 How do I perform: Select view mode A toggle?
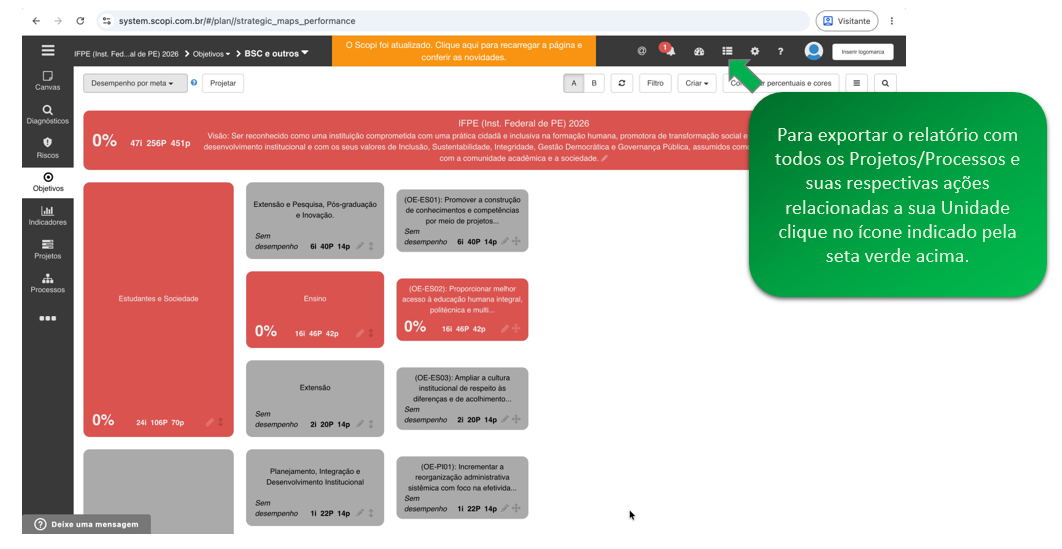coord(574,83)
